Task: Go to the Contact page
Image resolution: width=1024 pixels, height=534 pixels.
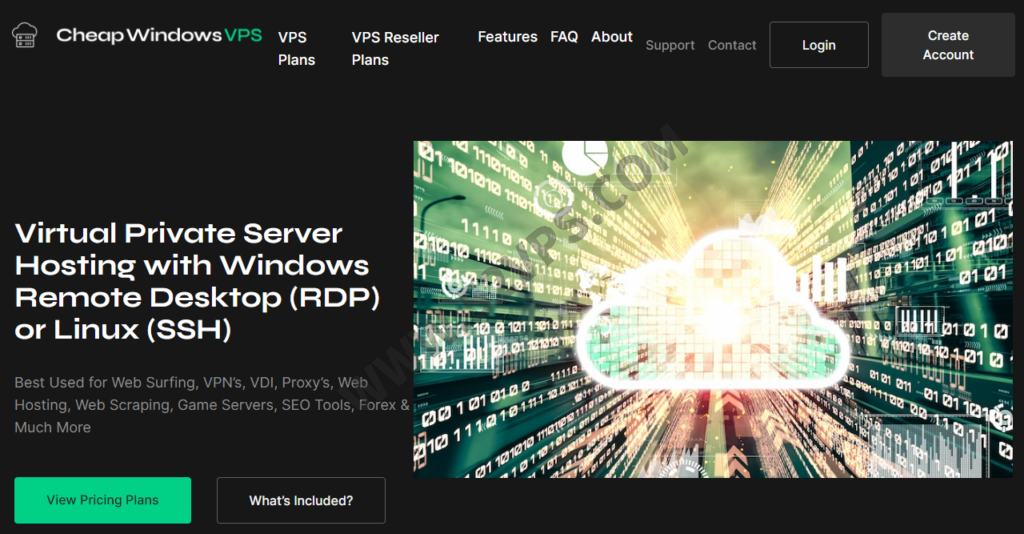Action: pos(732,45)
